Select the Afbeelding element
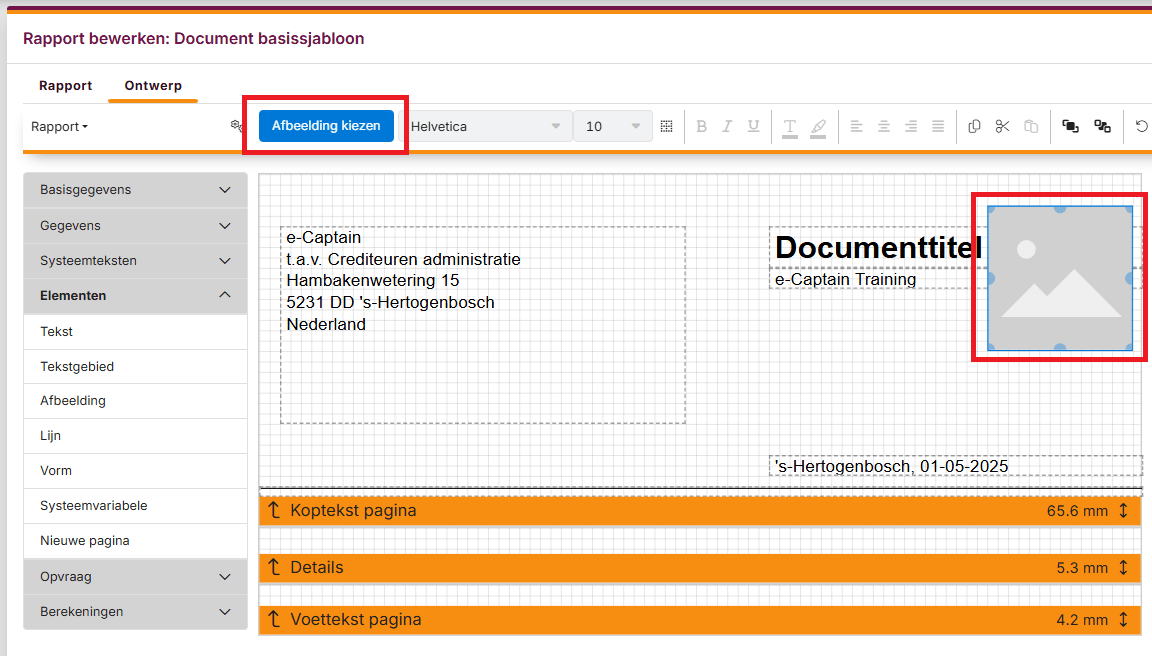The image size is (1152, 656). click(135, 401)
